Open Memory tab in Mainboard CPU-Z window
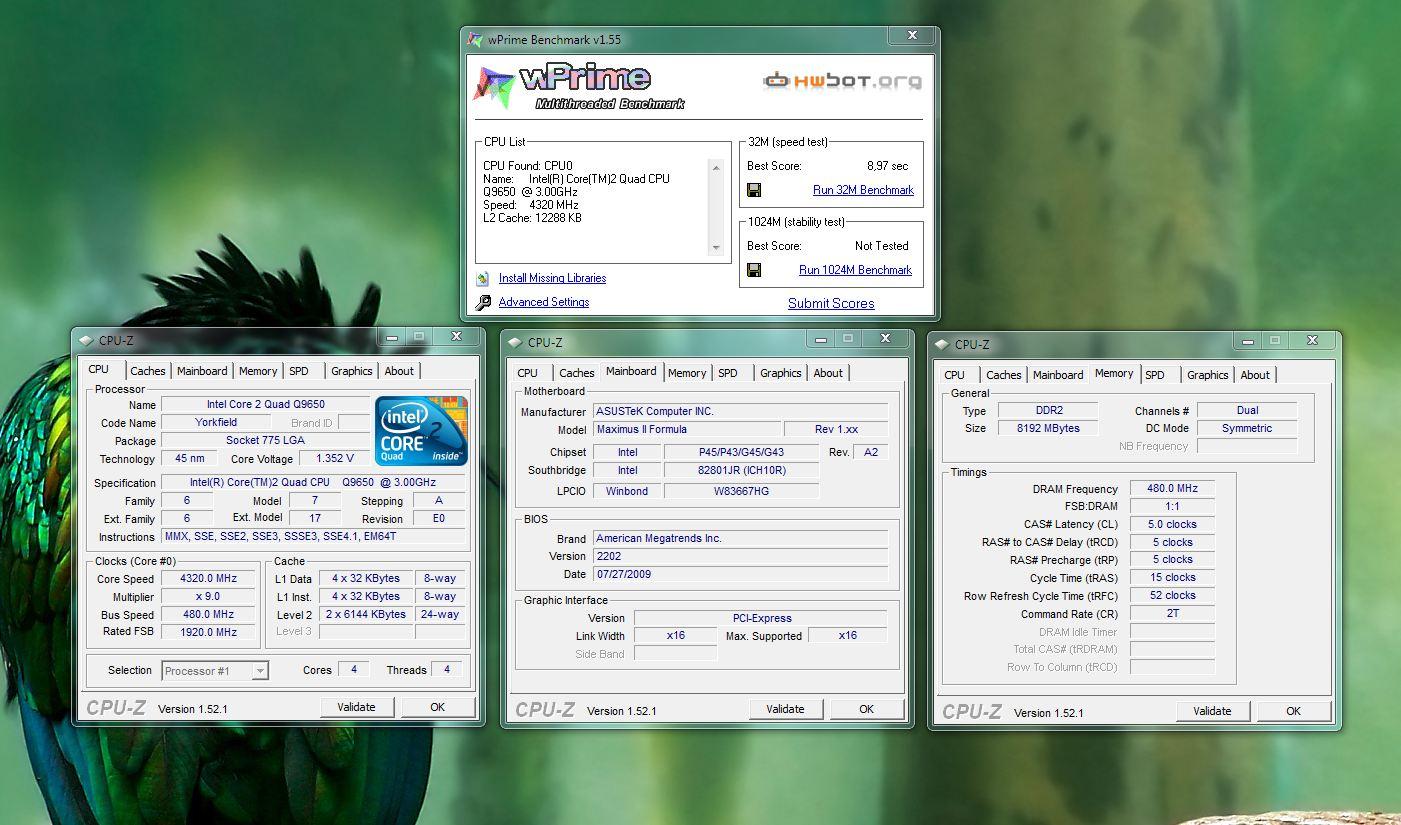The height and width of the screenshot is (825, 1401). click(x=687, y=373)
